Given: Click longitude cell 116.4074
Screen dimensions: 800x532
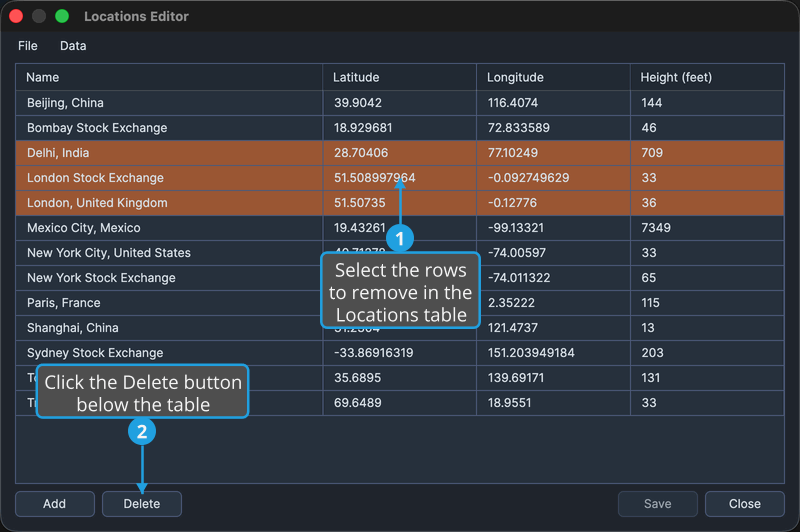Looking at the screenshot, I should coord(553,103).
